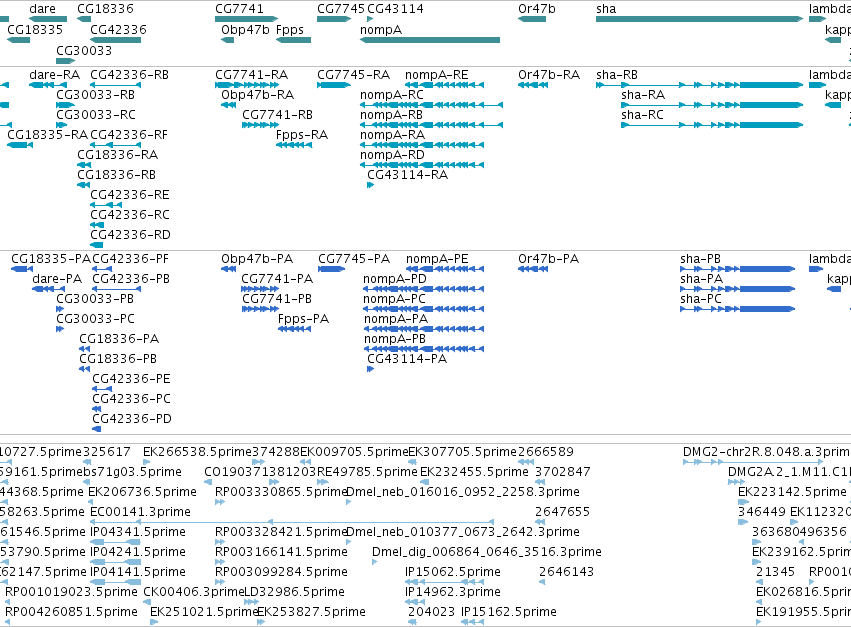The image size is (851, 627).
Task: Select the dare gene label
Action: (x=42, y=9)
